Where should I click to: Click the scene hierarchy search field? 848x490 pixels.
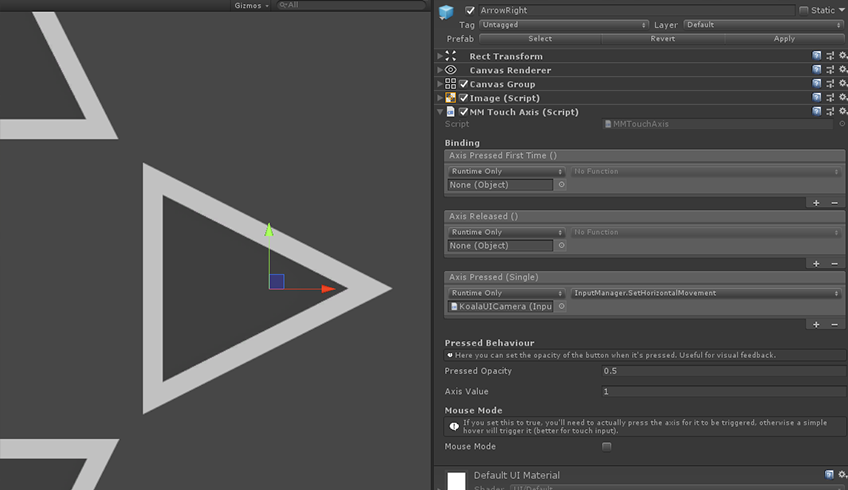coord(351,5)
